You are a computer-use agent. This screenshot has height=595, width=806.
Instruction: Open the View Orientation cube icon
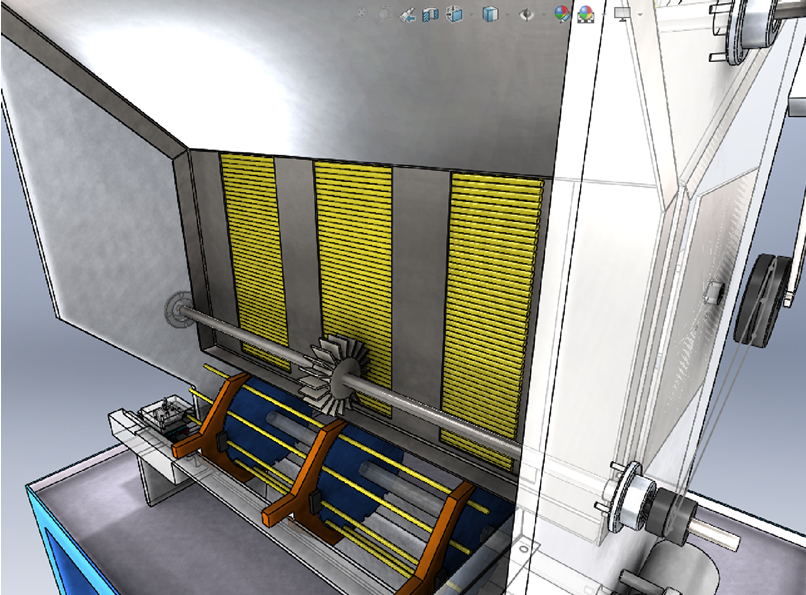click(x=454, y=14)
